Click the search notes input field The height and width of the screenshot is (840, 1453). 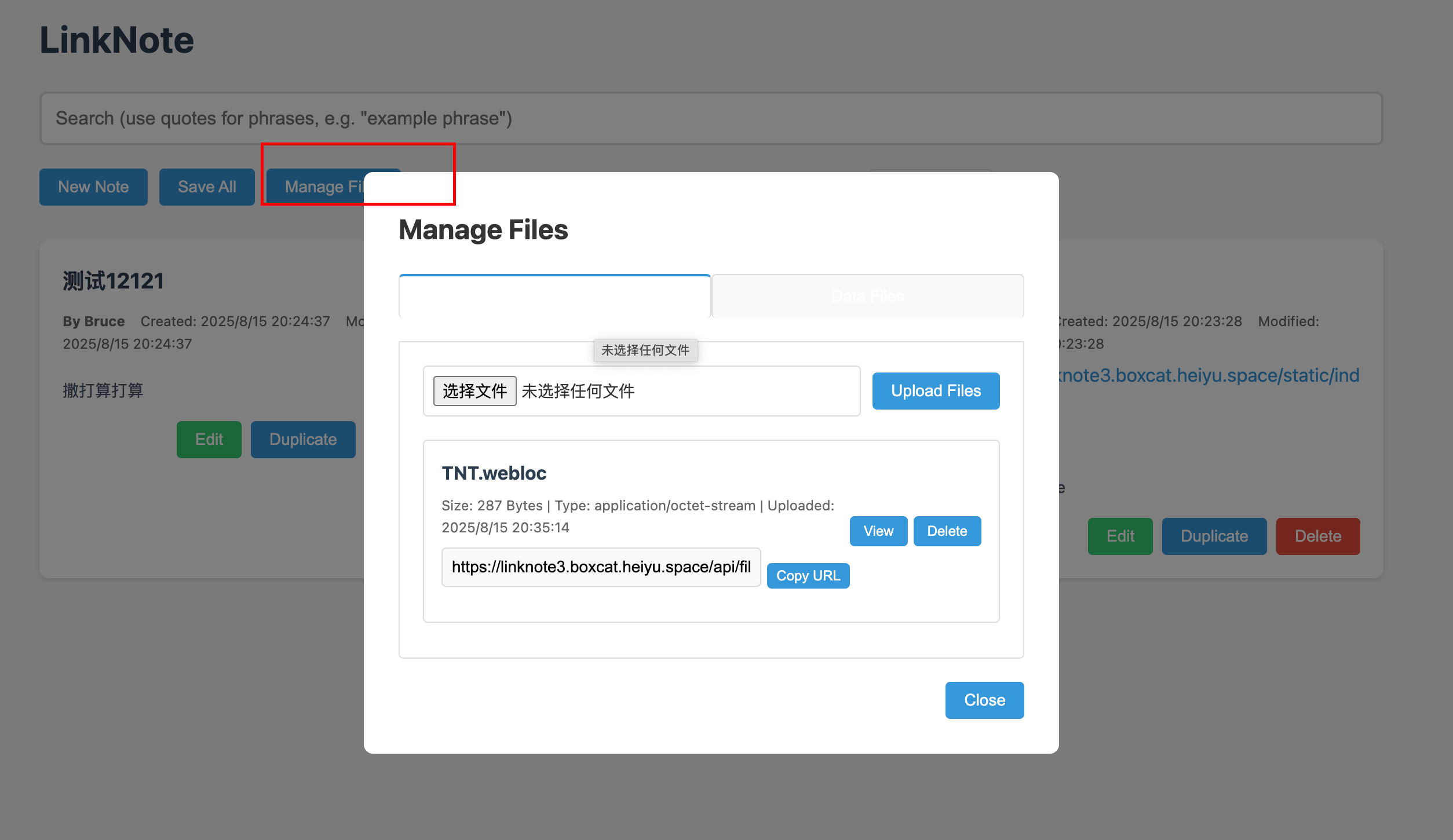pos(711,118)
